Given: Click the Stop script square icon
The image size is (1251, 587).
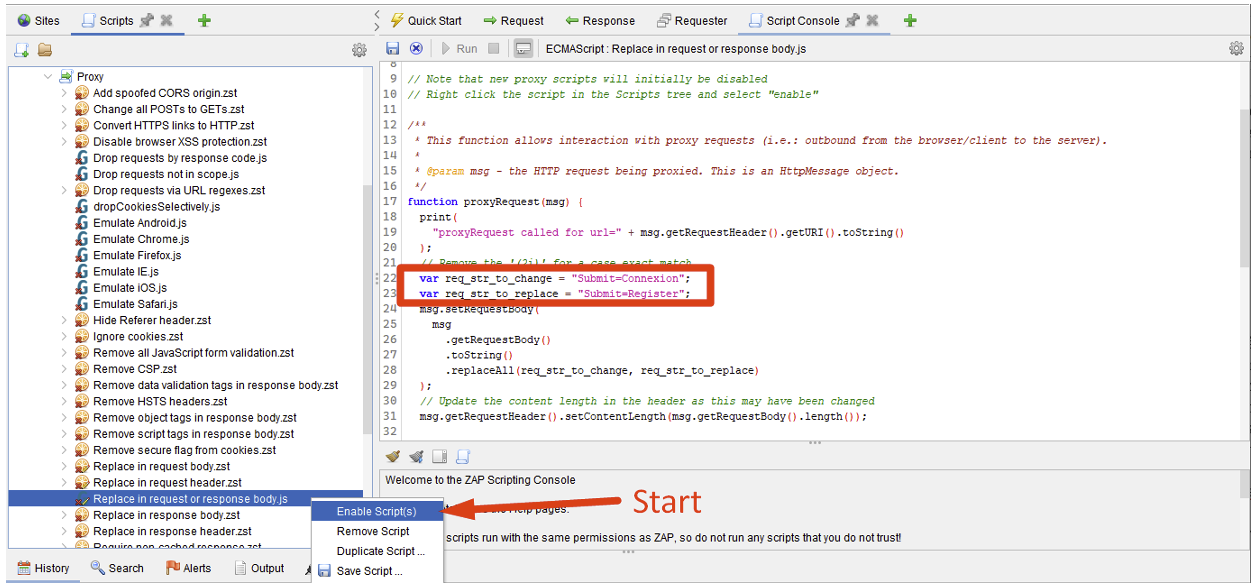Looking at the screenshot, I should click(494, 48).
